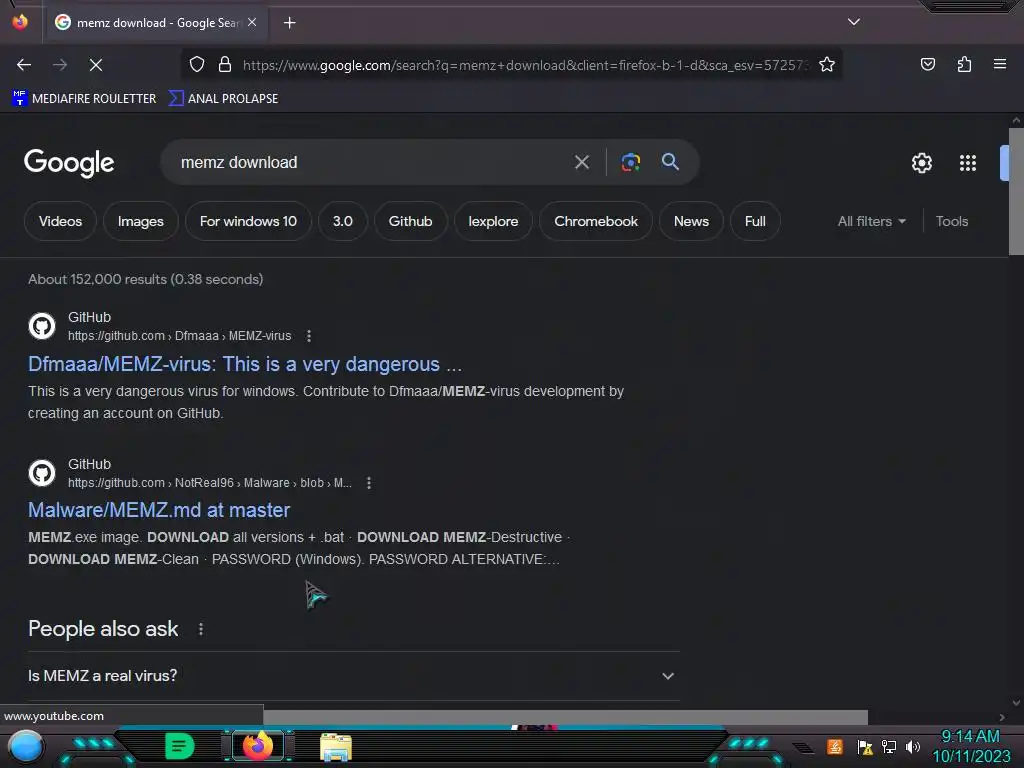The image size is (1024, 768).
Task: Search by image with Google Lens icon
Action: click(630, 162)
